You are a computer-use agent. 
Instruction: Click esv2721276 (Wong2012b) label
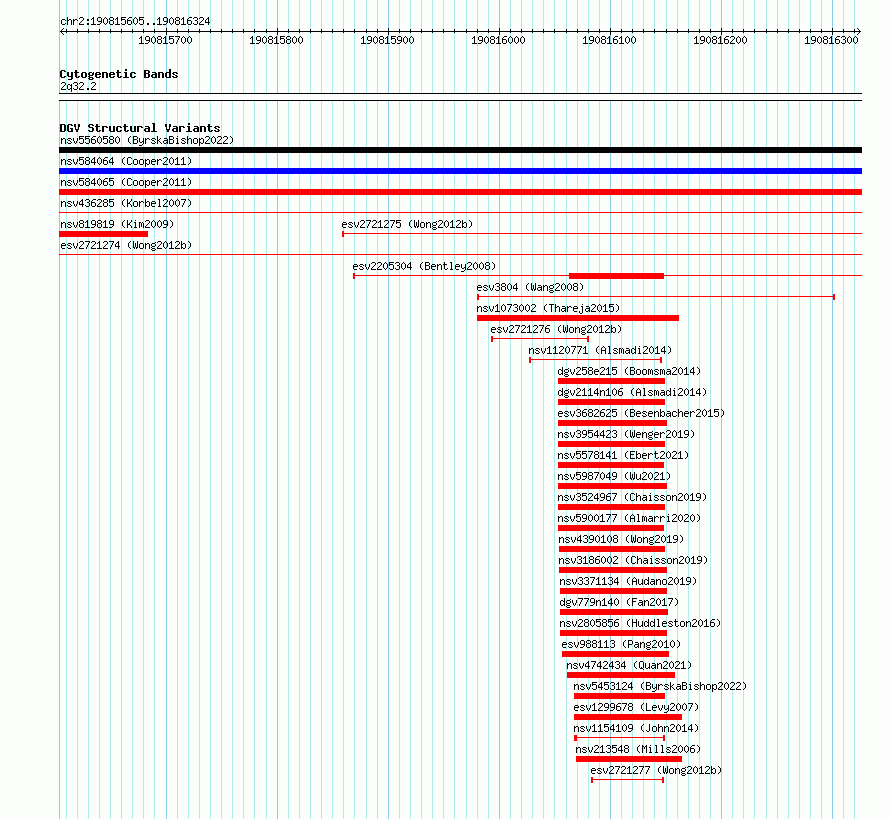click(556, 329)
